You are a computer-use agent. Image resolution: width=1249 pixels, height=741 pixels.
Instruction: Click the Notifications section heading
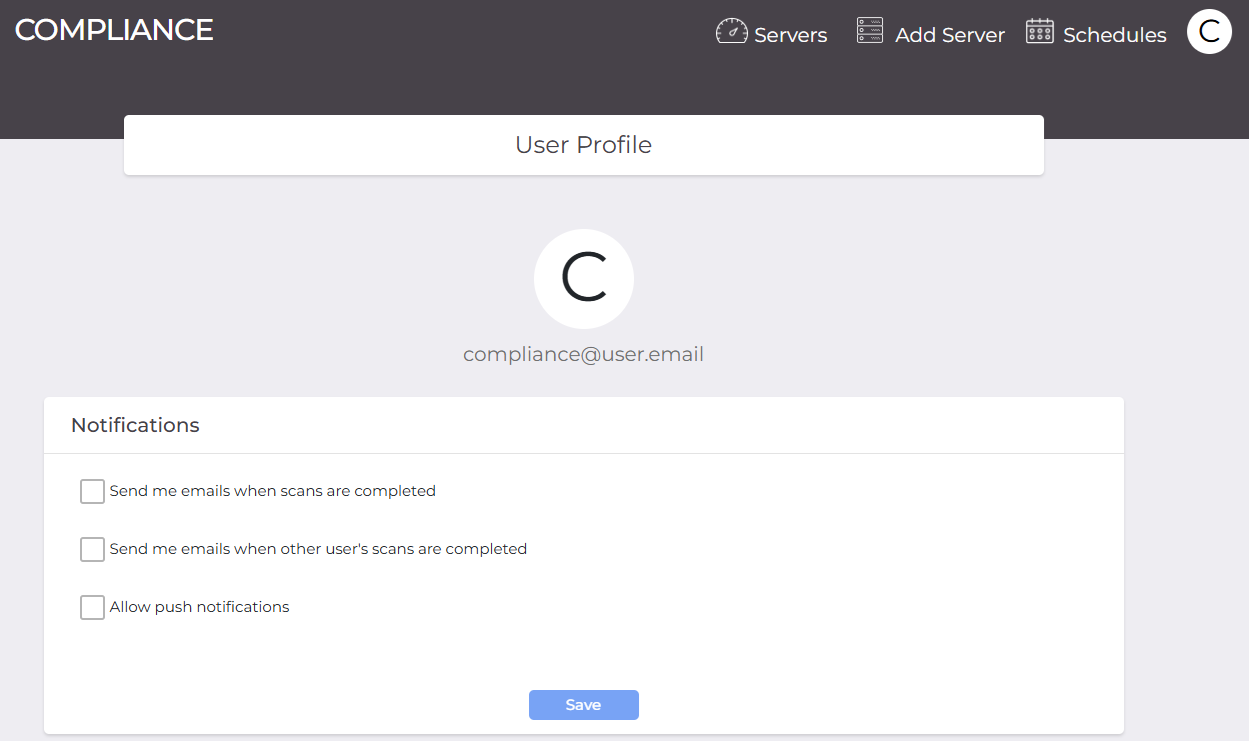click(135, 425)
